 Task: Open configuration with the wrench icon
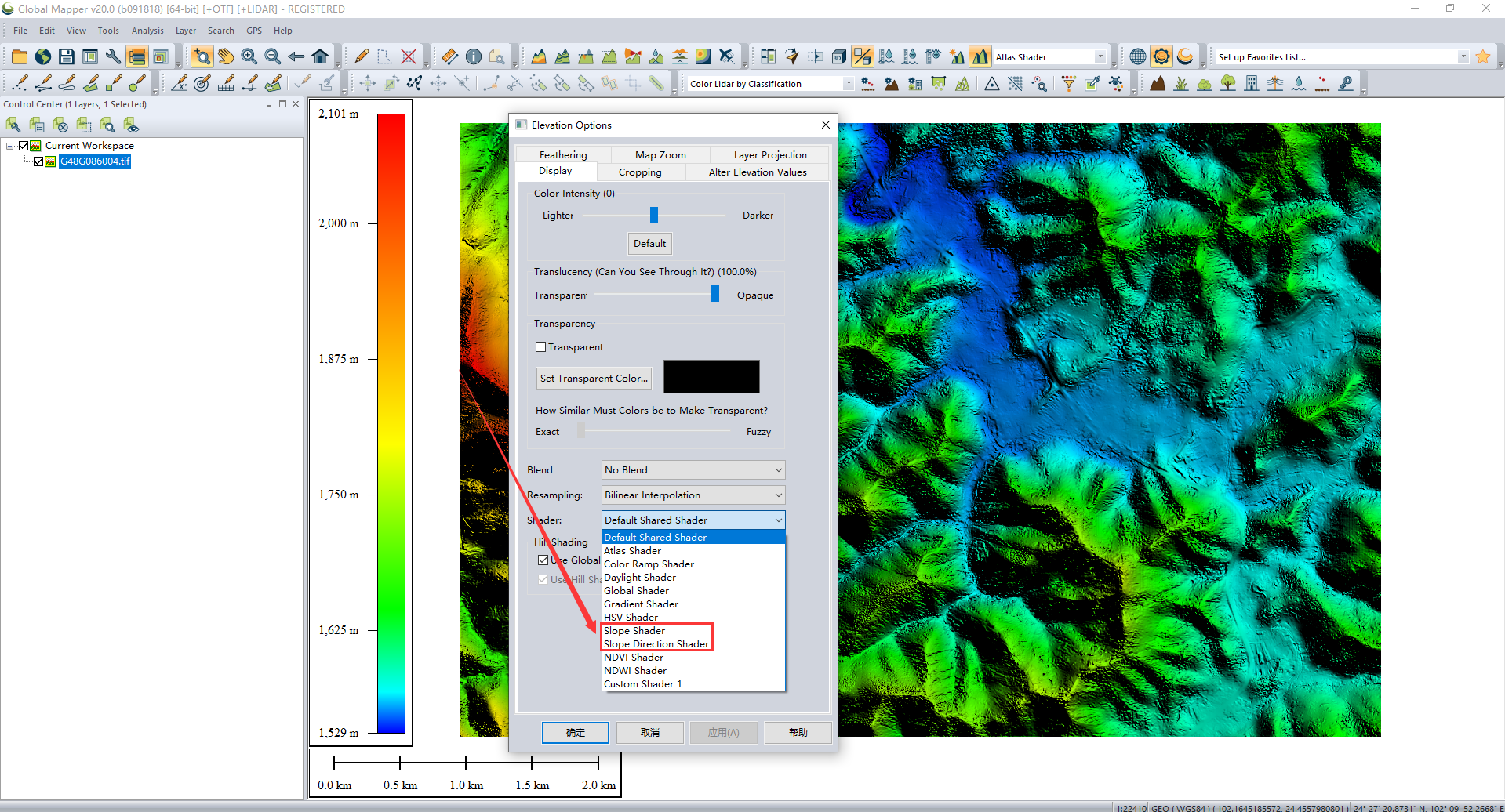pos(114,56)
